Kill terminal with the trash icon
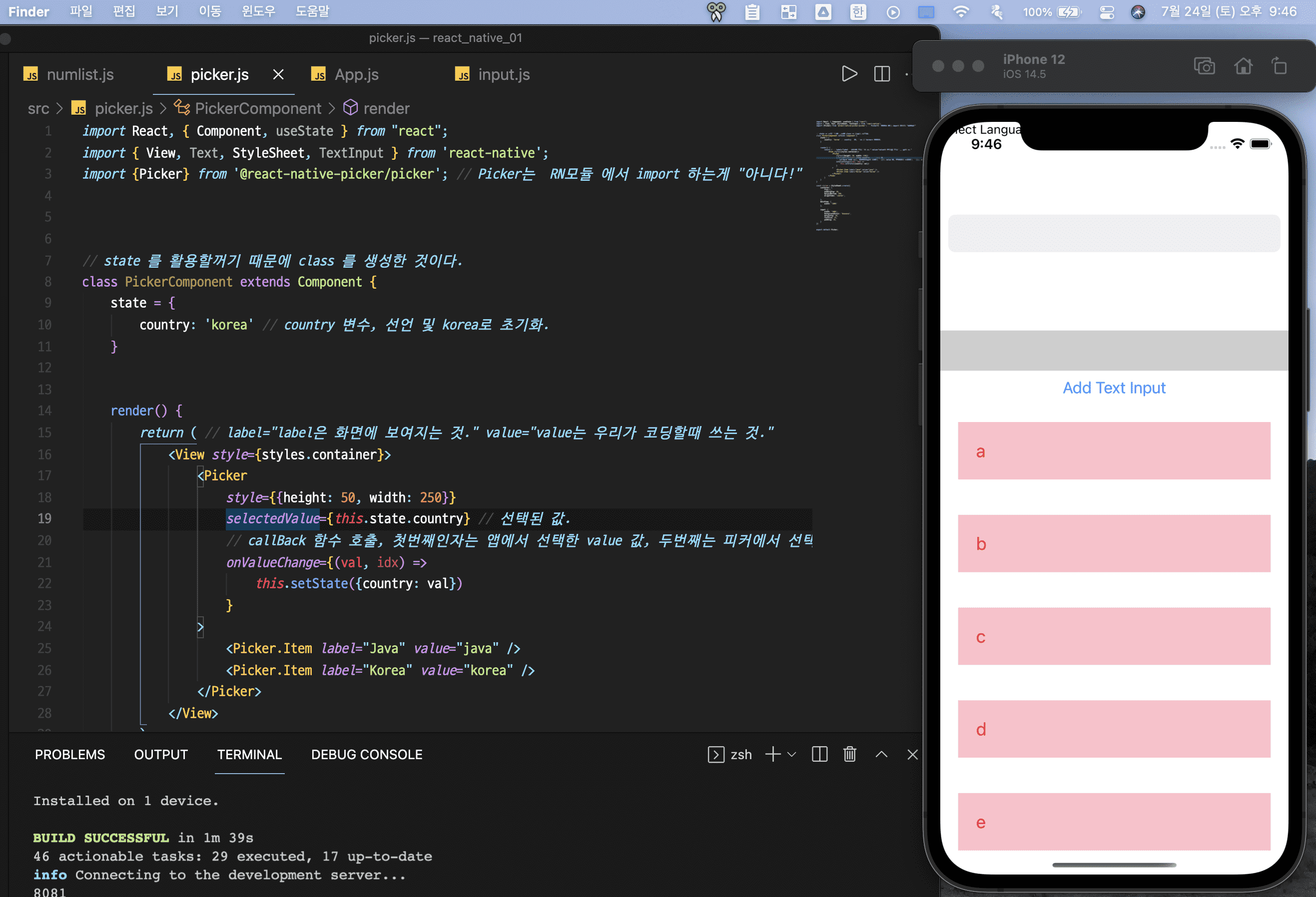 click(x=849, y=754)
